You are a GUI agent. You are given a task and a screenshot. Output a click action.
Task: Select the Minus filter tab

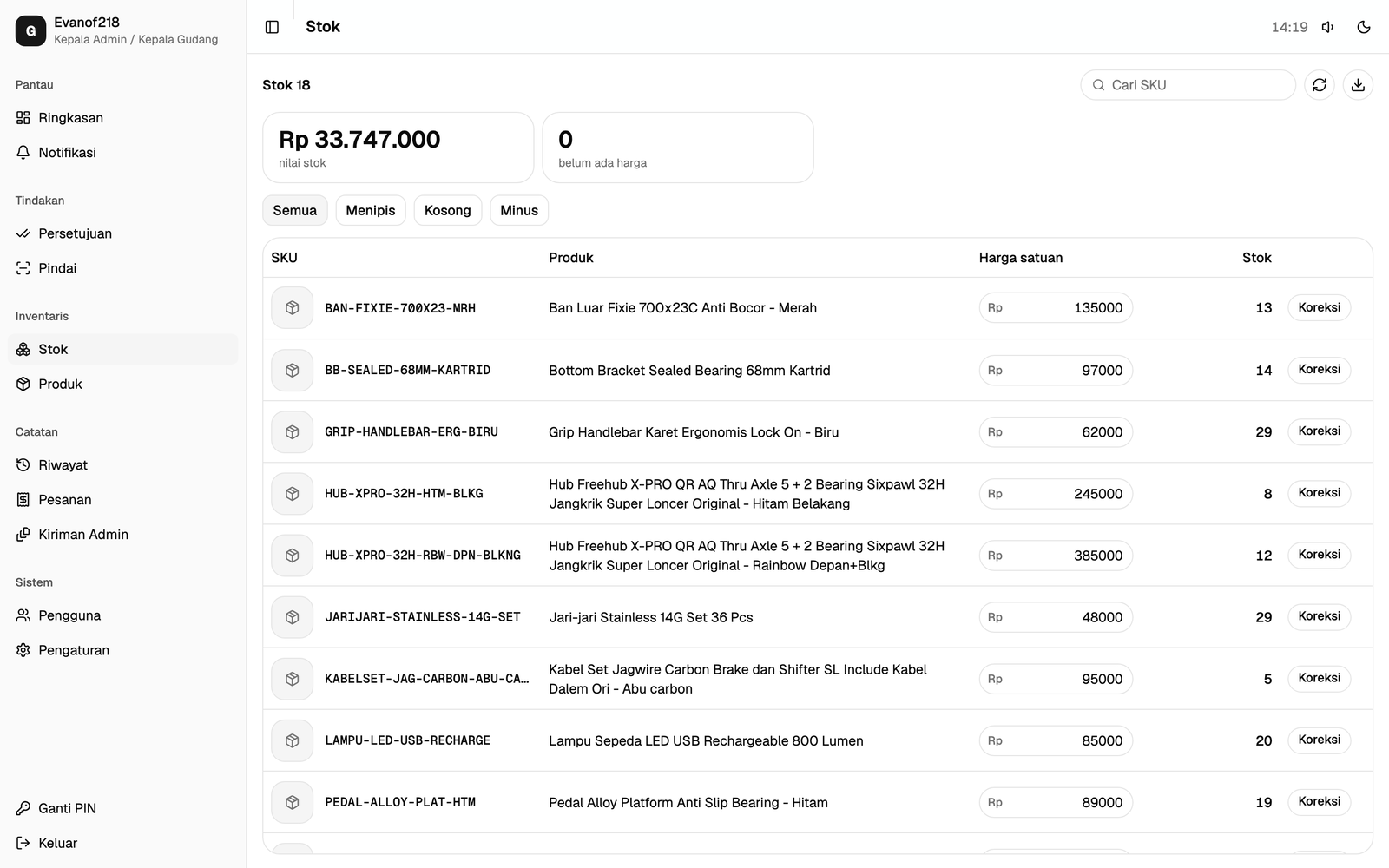point(519,210)
